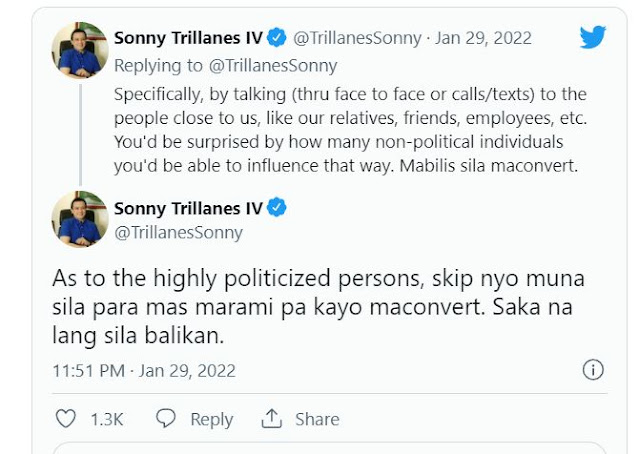Open Sonny Trillanes IV name in lower tweet
639x454 pixels.
[x=188, y=207]
